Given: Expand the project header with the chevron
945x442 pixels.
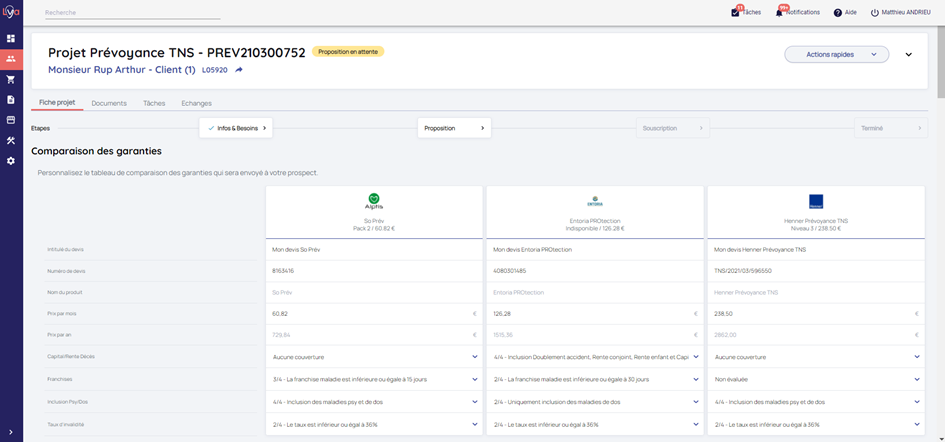Looking at the screenshot, I should coord(909,54).
